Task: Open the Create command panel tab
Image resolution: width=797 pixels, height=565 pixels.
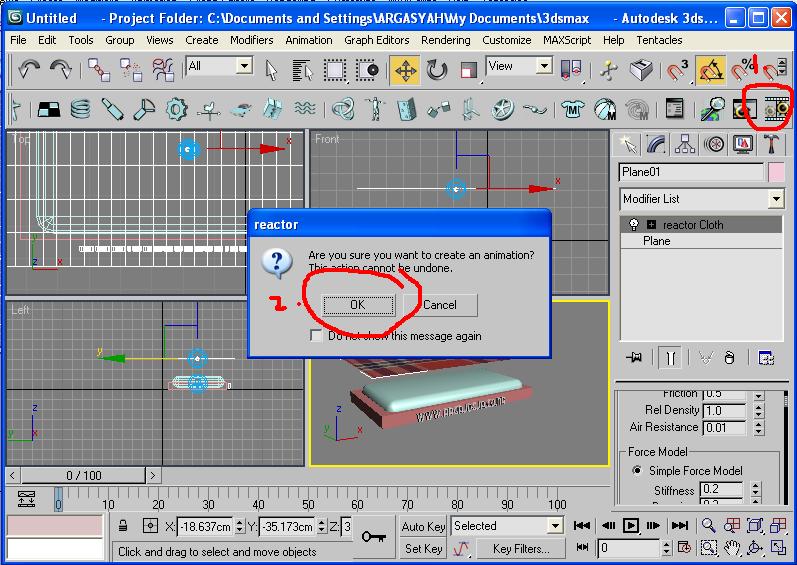Action: pyautogui.click(x=628, y=145)
